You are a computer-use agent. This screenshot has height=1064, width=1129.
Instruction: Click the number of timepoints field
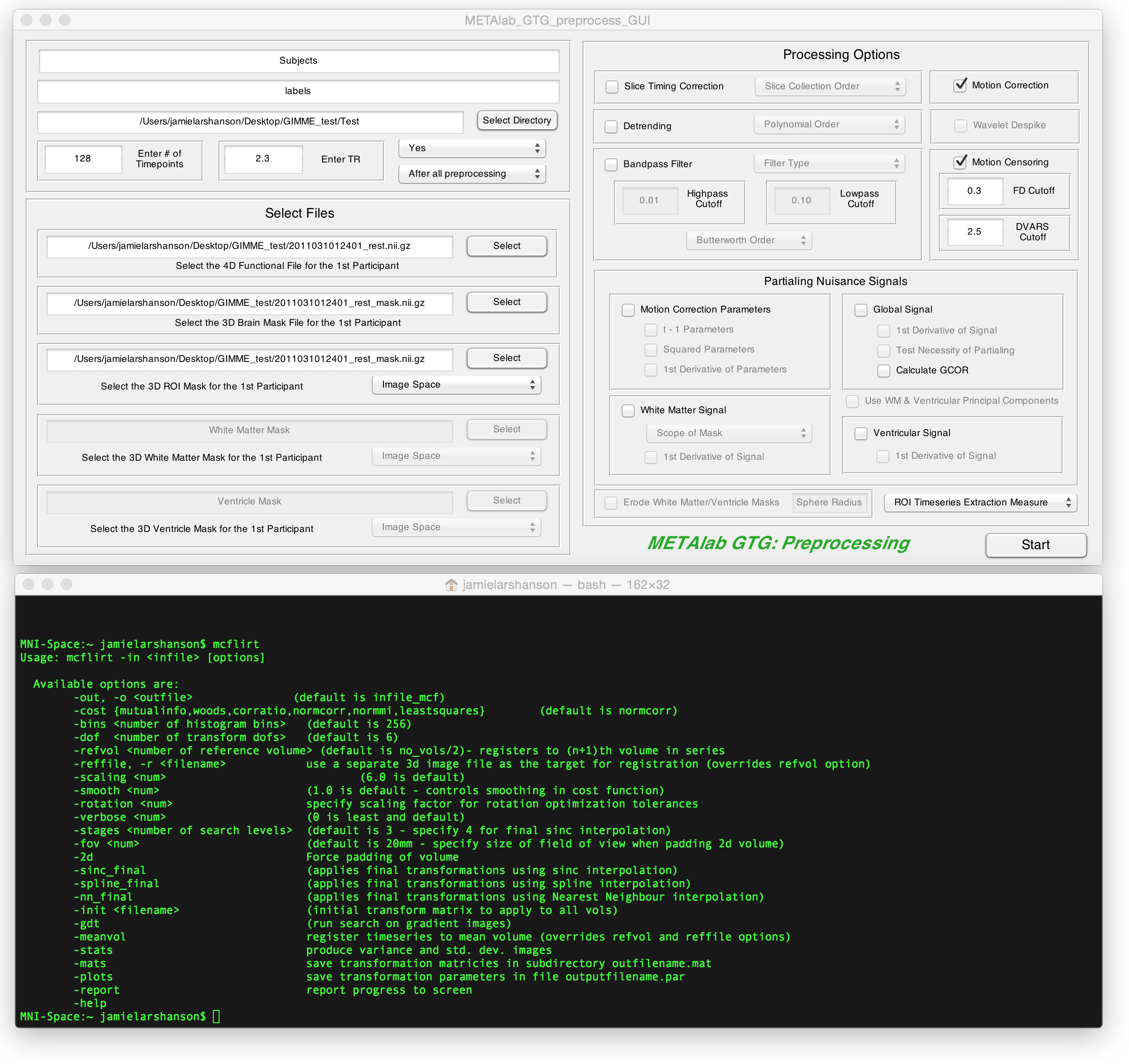tap(83, 159)
